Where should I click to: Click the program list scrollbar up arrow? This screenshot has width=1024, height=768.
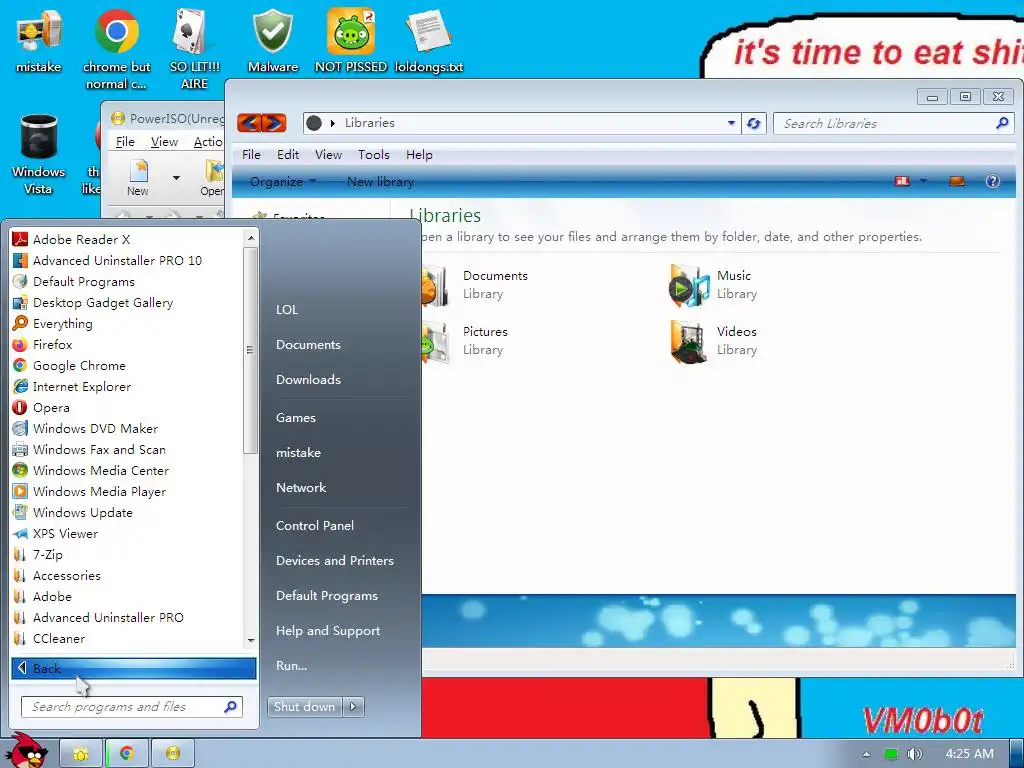[251, 238]
